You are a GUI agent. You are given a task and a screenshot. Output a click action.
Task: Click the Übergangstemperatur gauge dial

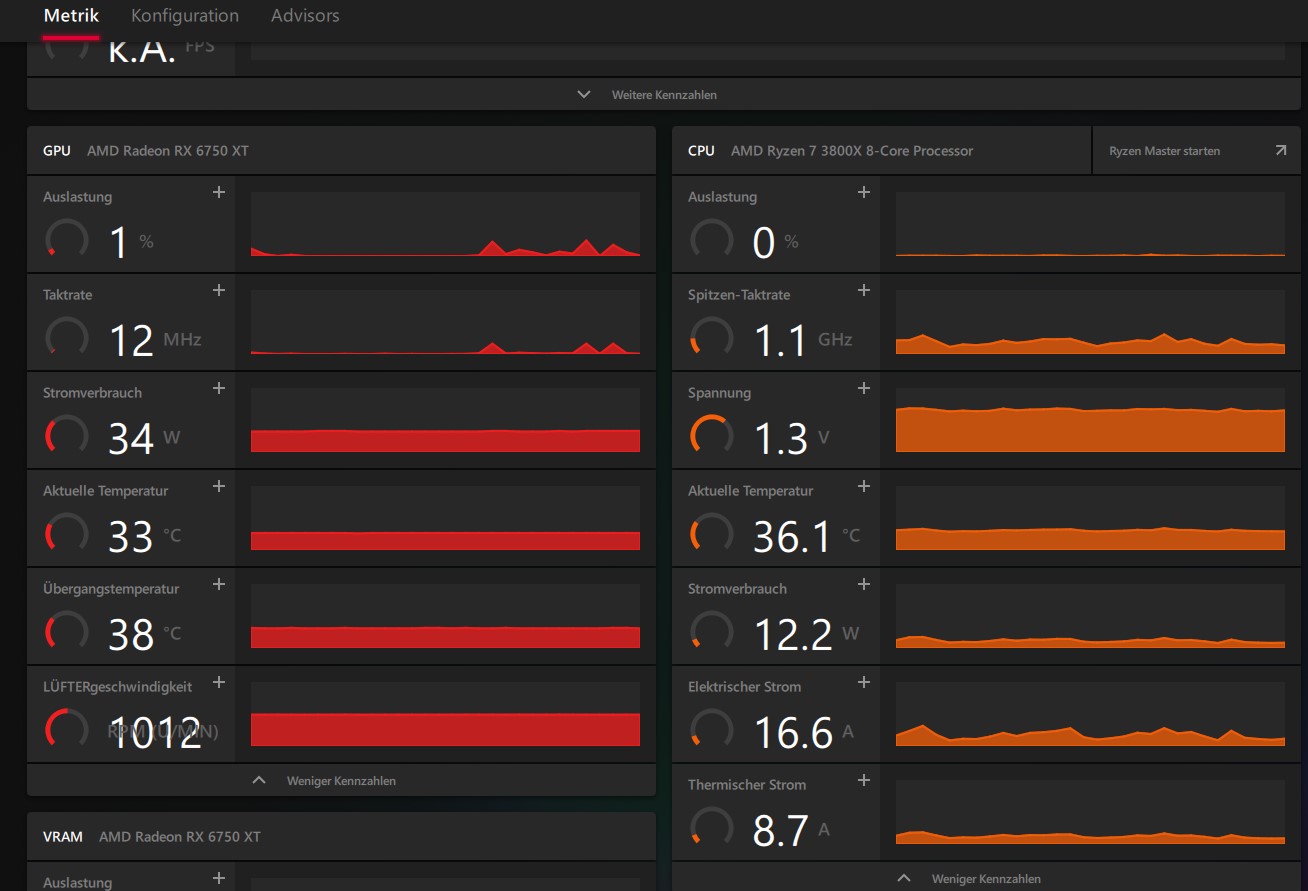pos(66,631)
